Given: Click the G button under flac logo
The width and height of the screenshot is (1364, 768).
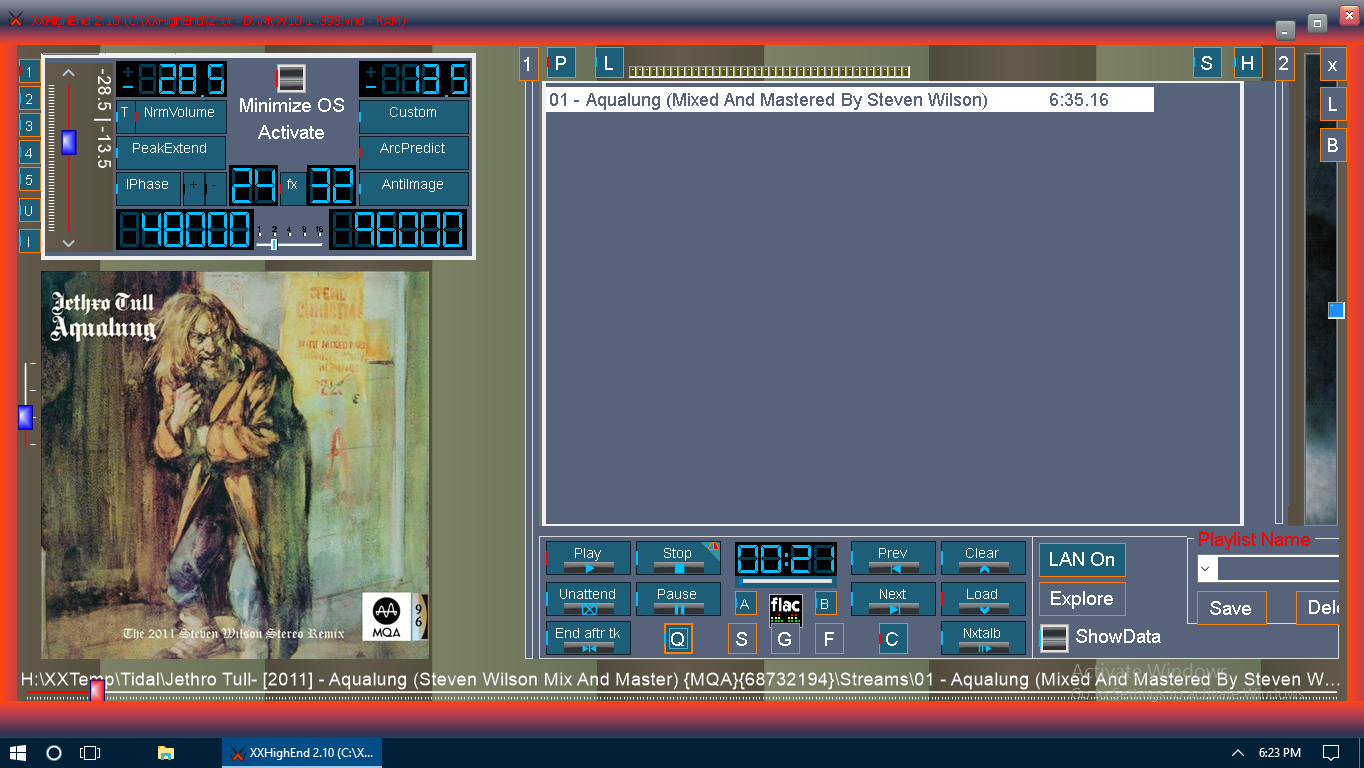Looking at the screenshot, I should 785,639.
